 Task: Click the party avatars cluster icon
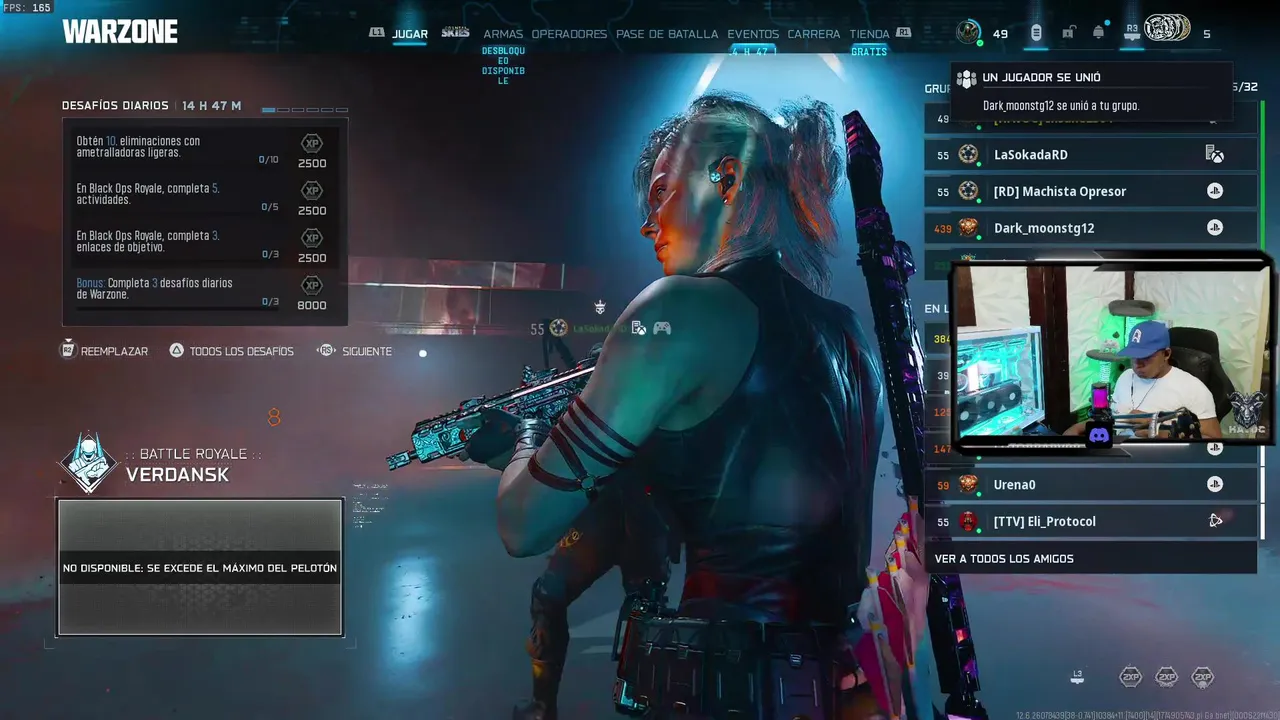click(1167, 29)
